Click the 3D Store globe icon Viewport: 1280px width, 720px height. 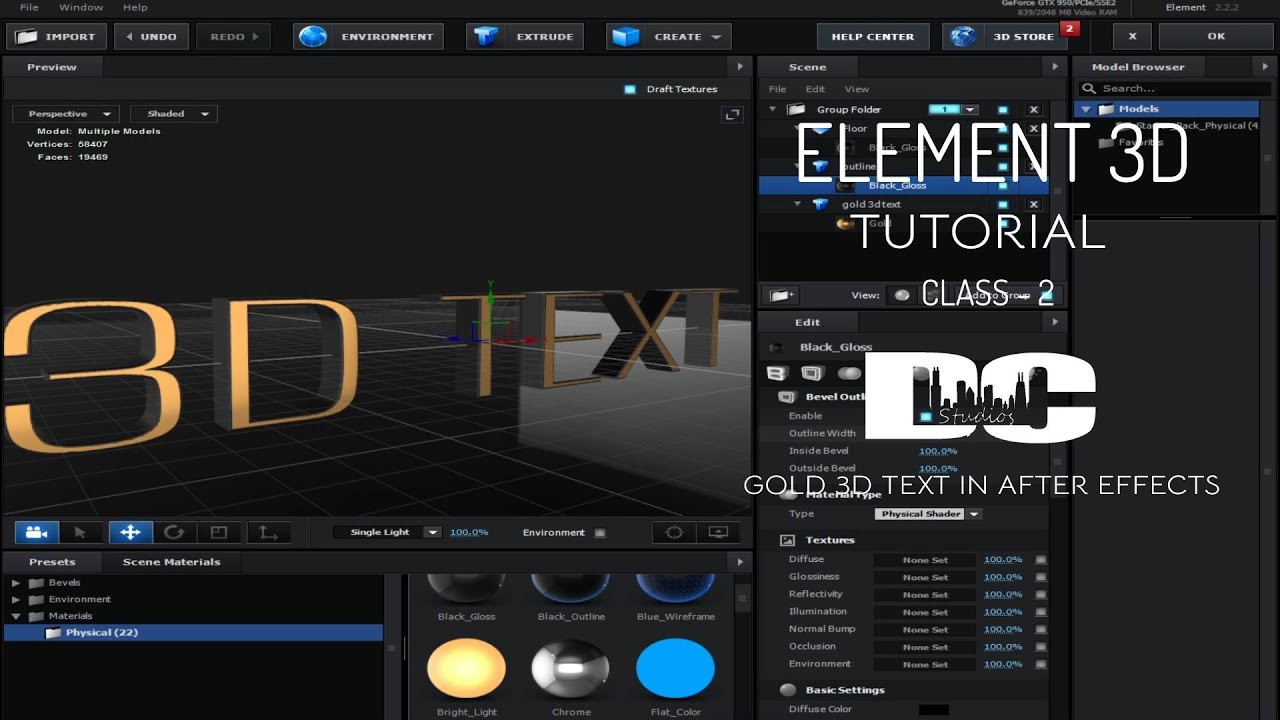coord(963,36)
